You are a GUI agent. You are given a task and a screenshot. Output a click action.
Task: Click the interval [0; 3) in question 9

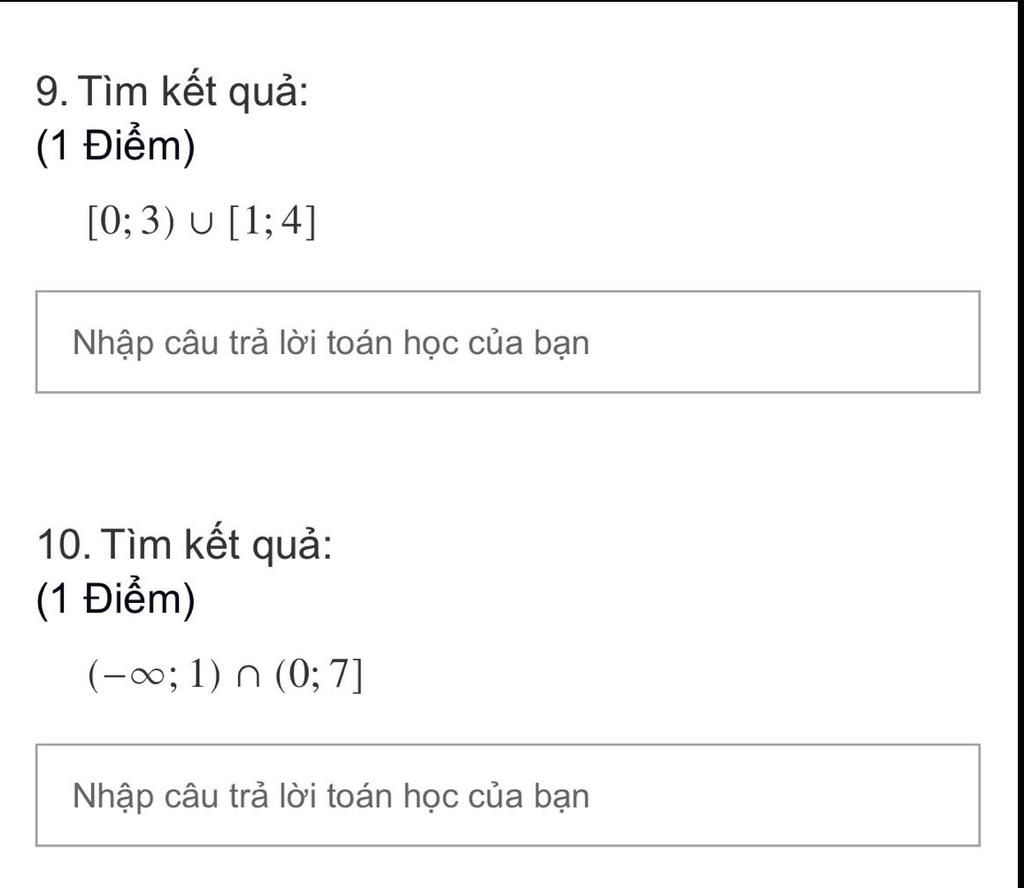click(x=132, y=221)
